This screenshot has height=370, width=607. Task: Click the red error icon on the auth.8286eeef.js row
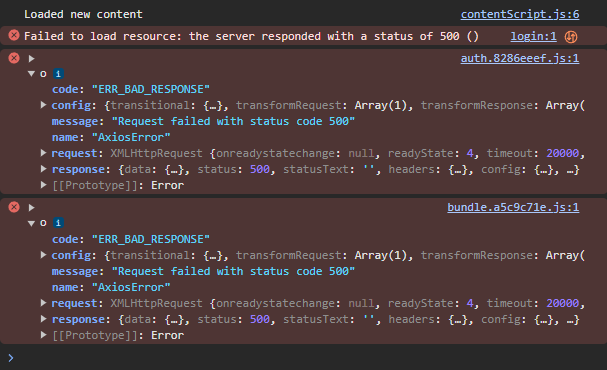pyautogui.click(x=14, y=58)
